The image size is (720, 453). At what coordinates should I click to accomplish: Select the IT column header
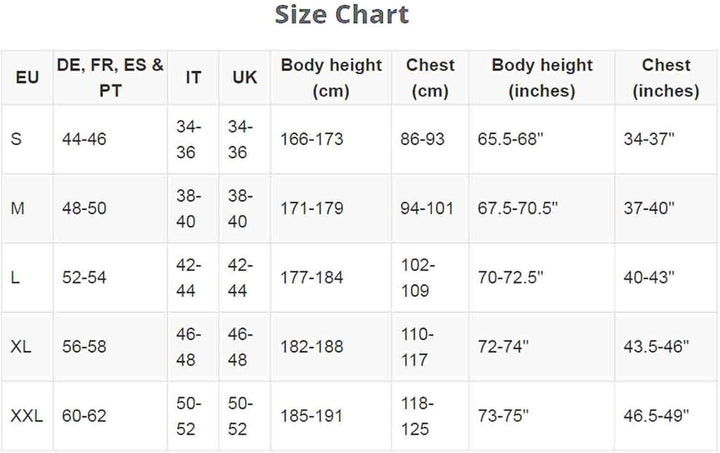(x=194, y=77)
